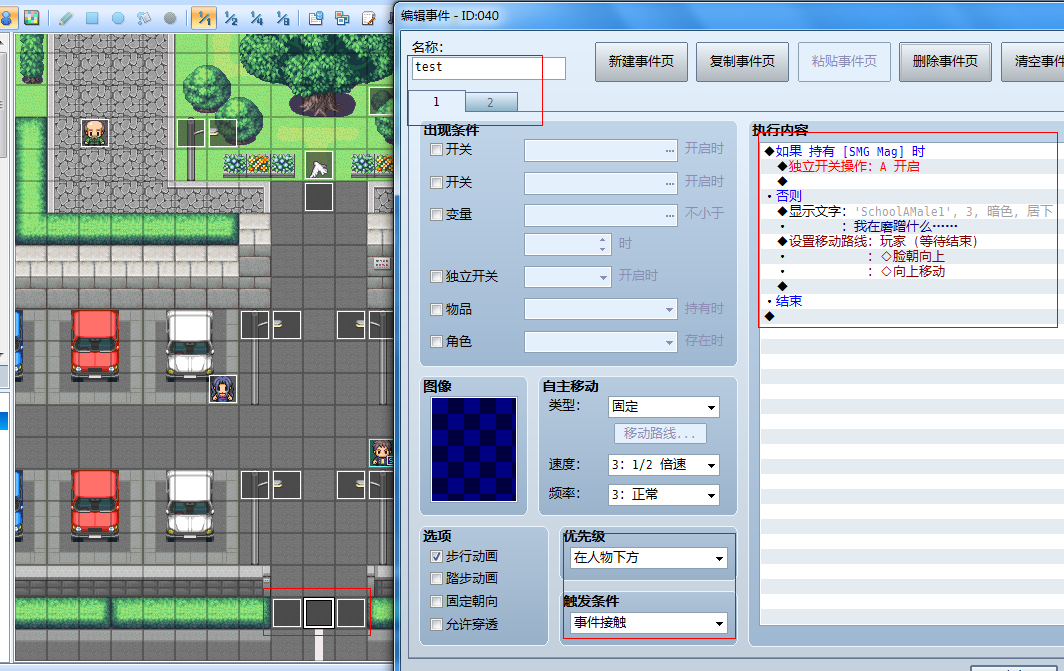Screen dimensions: 1064x671
Task: Open the Database icon in toolbar
Action: pyautogui.click(x=316, y=18)
